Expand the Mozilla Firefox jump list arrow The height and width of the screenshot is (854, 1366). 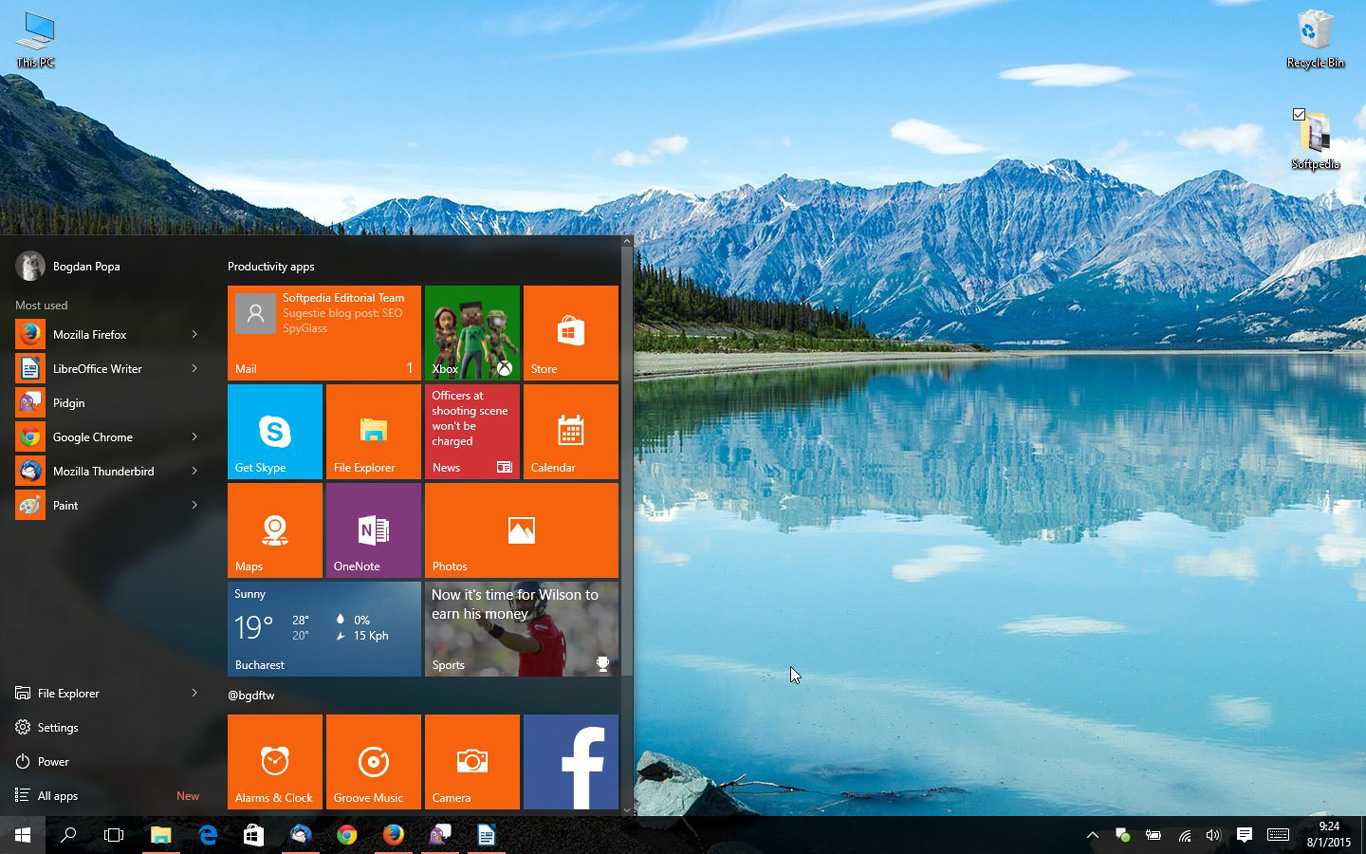click(x=195, y=334)
